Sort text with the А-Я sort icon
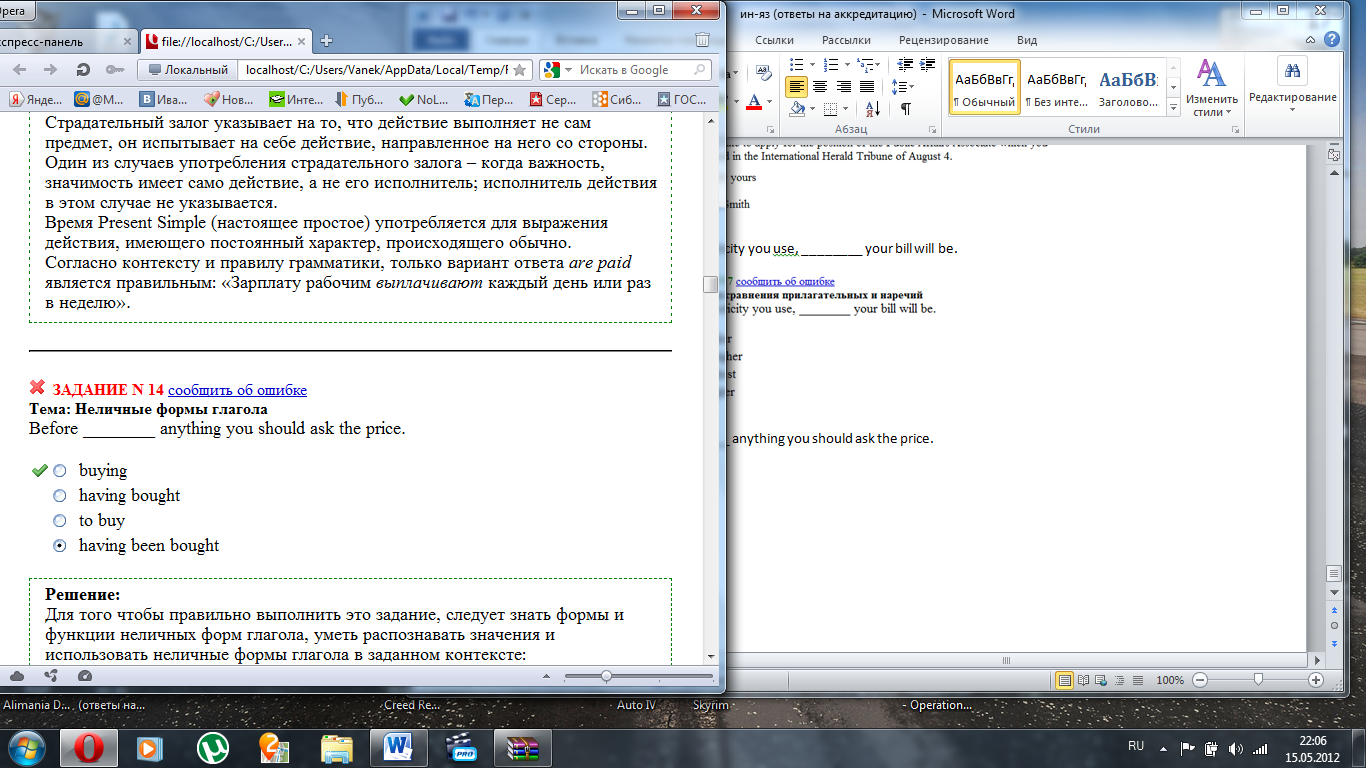Screen dimensions: 1366x768 click(x=872, y=109)
